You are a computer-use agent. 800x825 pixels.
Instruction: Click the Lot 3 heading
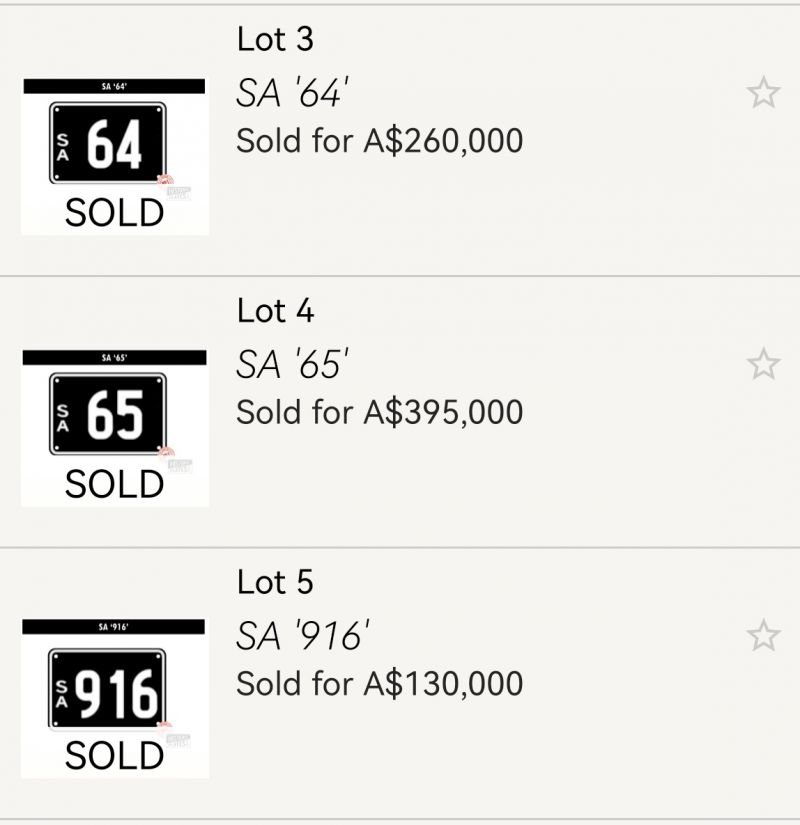click(x=275, y=40)
